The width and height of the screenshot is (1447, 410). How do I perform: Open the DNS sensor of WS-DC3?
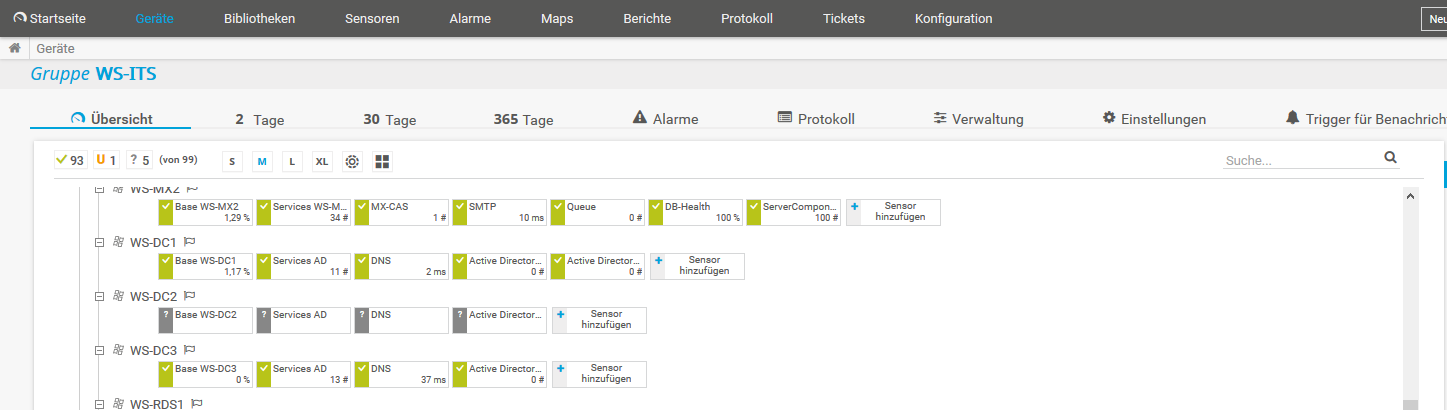[402, 374]
